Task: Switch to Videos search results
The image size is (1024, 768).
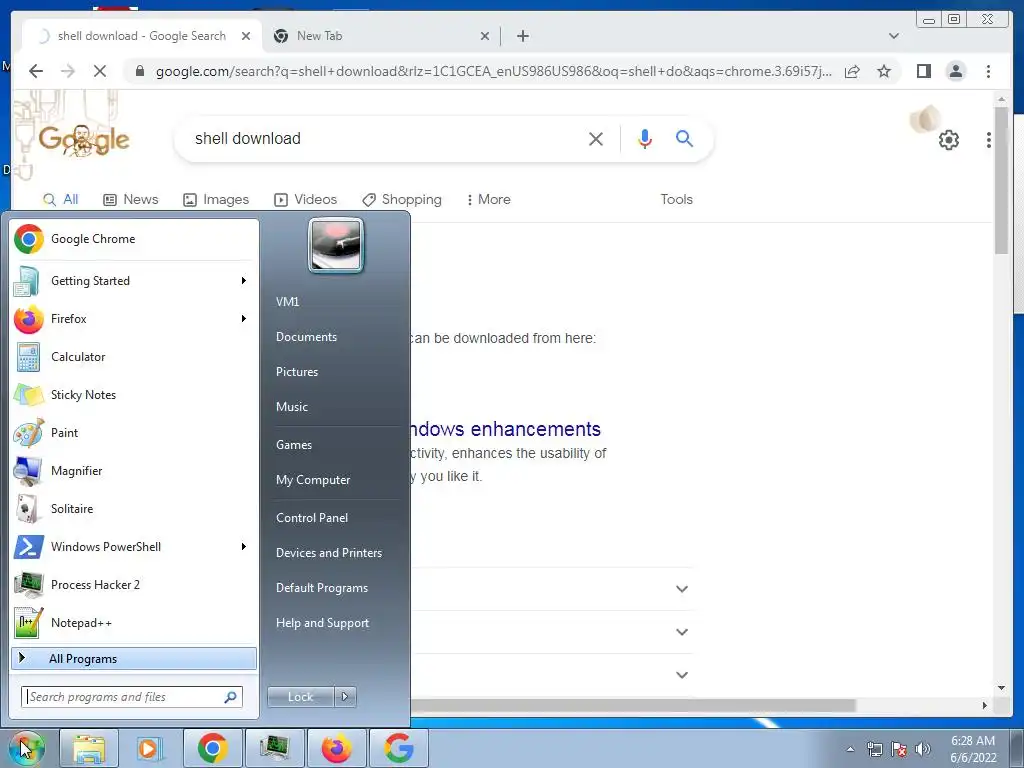Action: coord(306,199)
